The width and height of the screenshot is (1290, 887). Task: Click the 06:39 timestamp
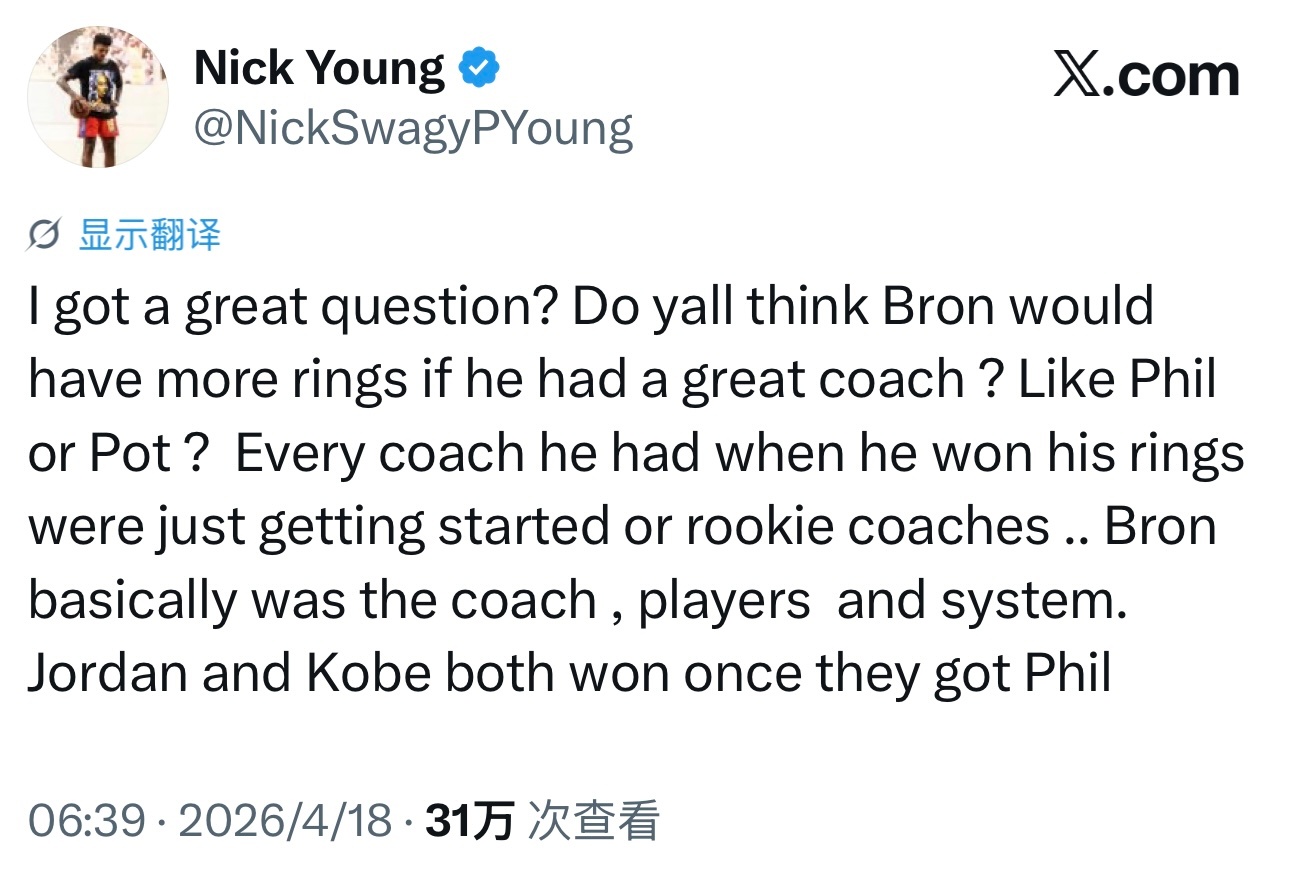88,820
